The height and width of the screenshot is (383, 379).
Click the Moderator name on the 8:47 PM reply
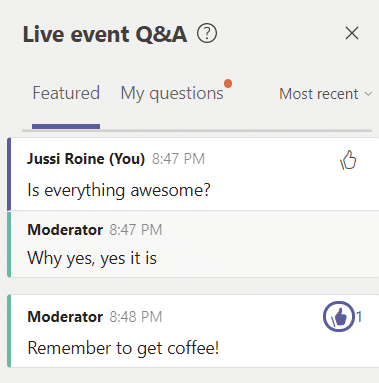(65, 230)
